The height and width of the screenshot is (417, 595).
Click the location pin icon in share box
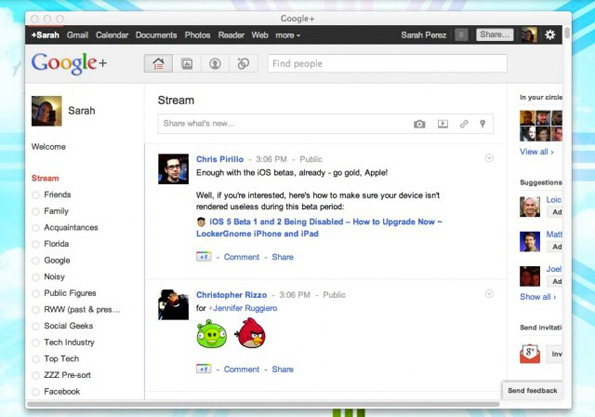(x=482, y=124)
